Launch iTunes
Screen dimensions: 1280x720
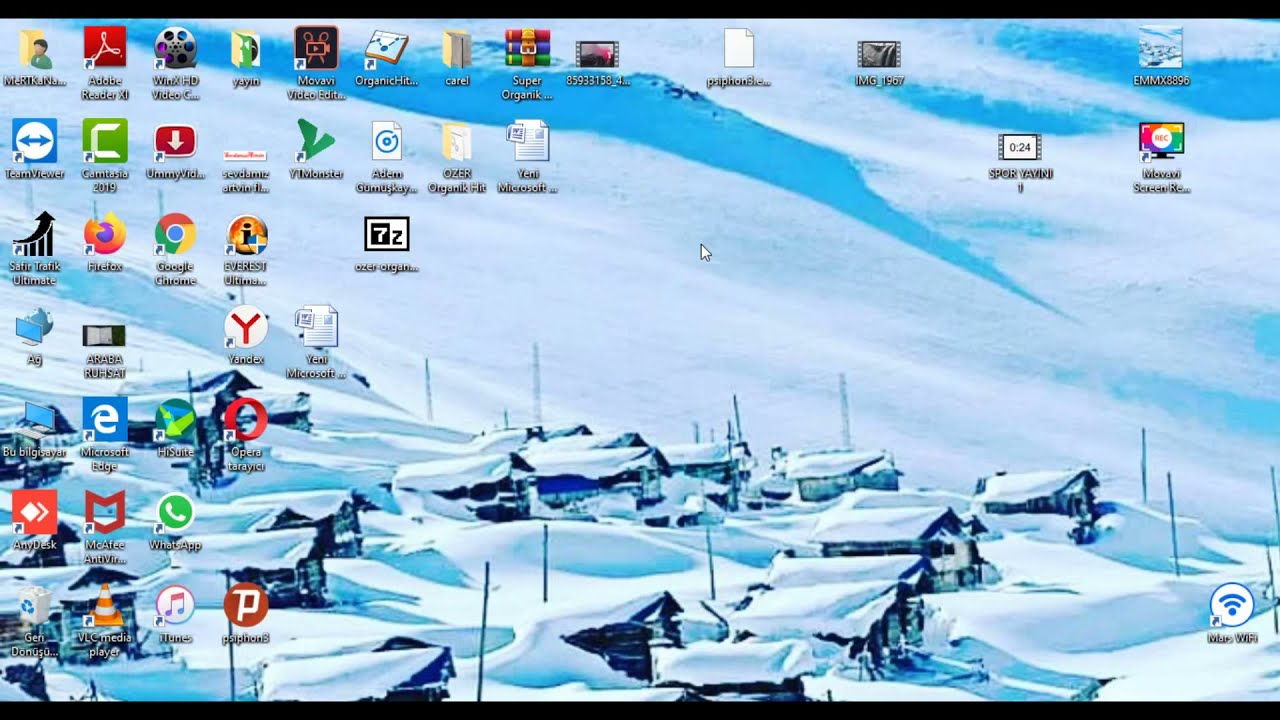point(175,606)
